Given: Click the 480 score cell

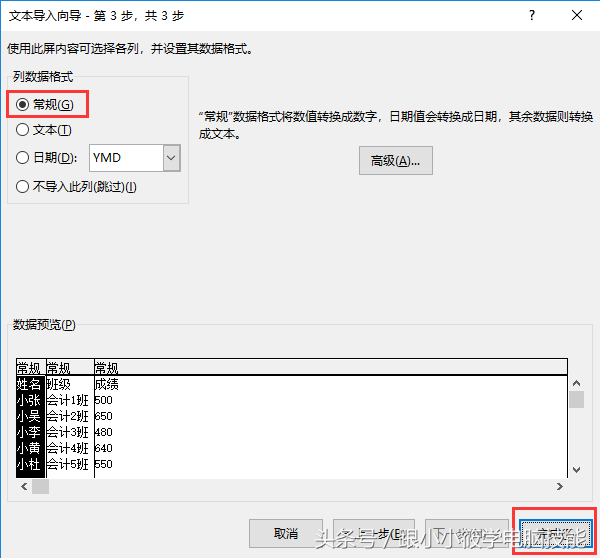Looking at the screenshot, I should 104,432.
